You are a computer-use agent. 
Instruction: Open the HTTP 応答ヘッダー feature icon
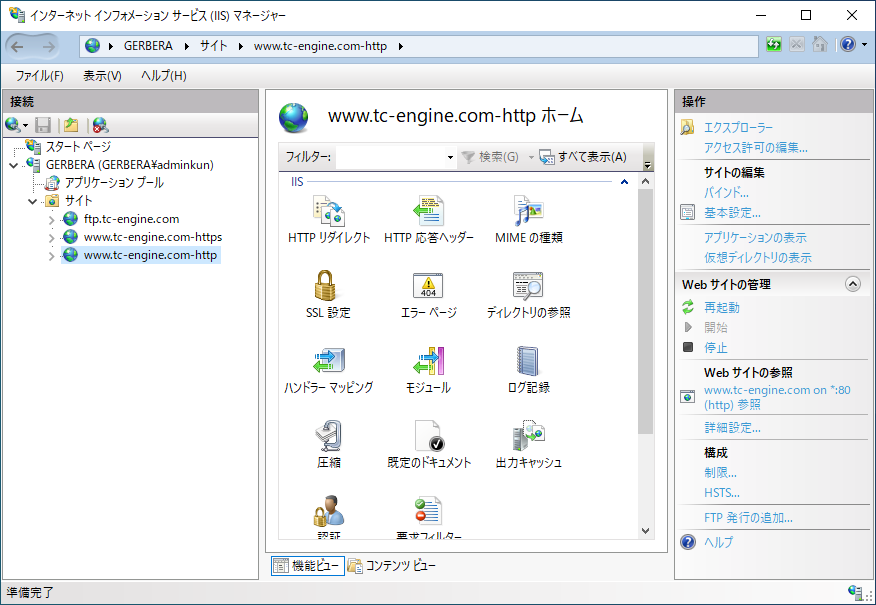coord(429,211)
